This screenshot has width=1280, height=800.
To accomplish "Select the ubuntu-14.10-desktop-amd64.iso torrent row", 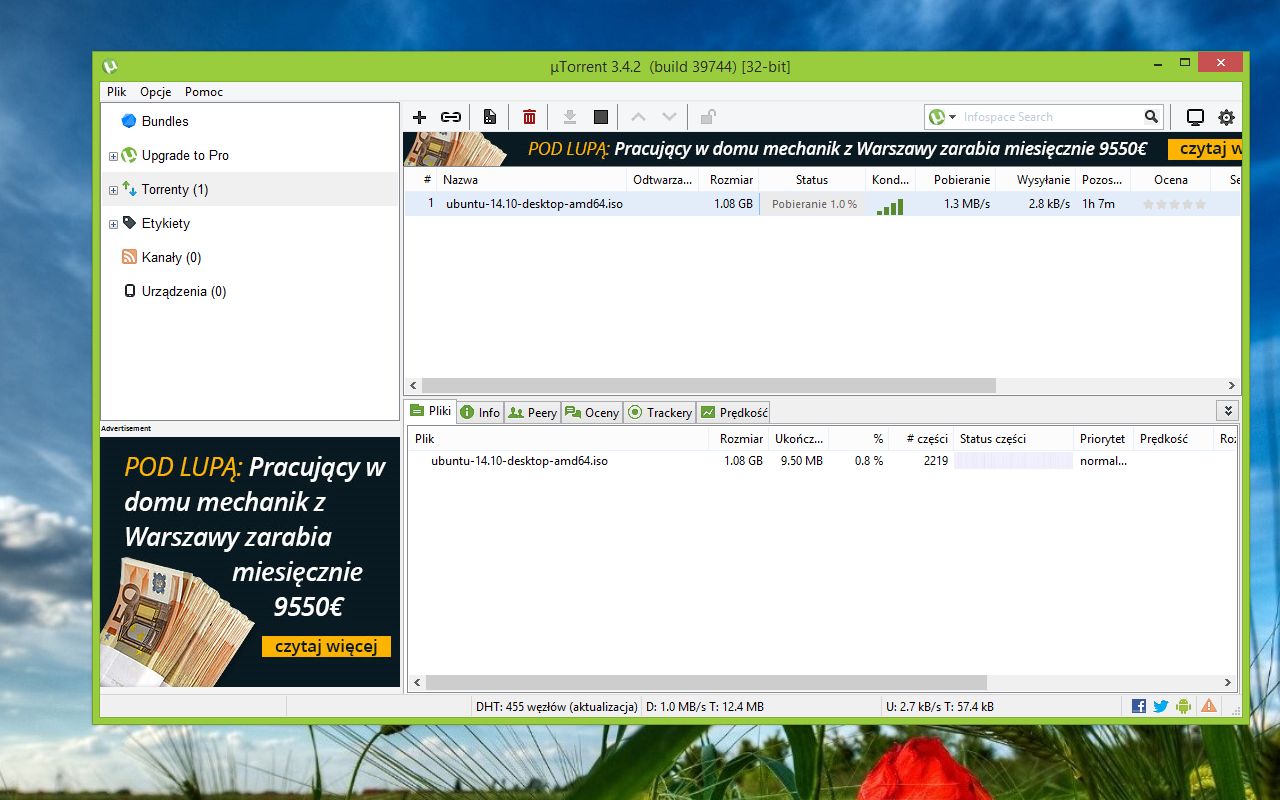I will [822, 204].
